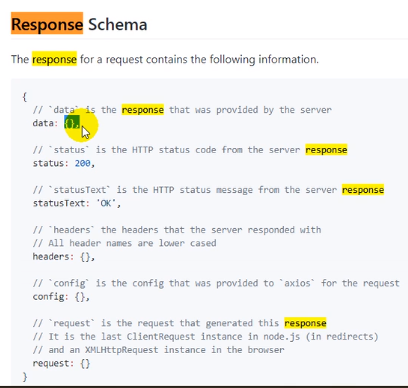The width and height of the screenshot is (408, 388).
Task: Click the closing curly brace of code
Action: pos(24,377)
